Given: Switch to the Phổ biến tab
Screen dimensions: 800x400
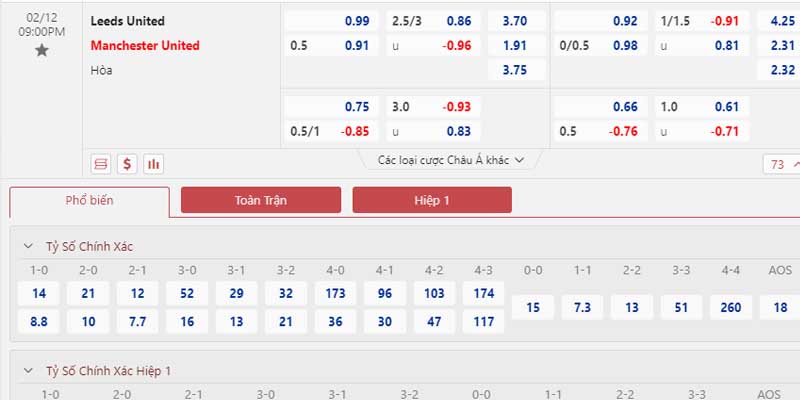Looking at the screenshot, I should [x=89, y=201].
